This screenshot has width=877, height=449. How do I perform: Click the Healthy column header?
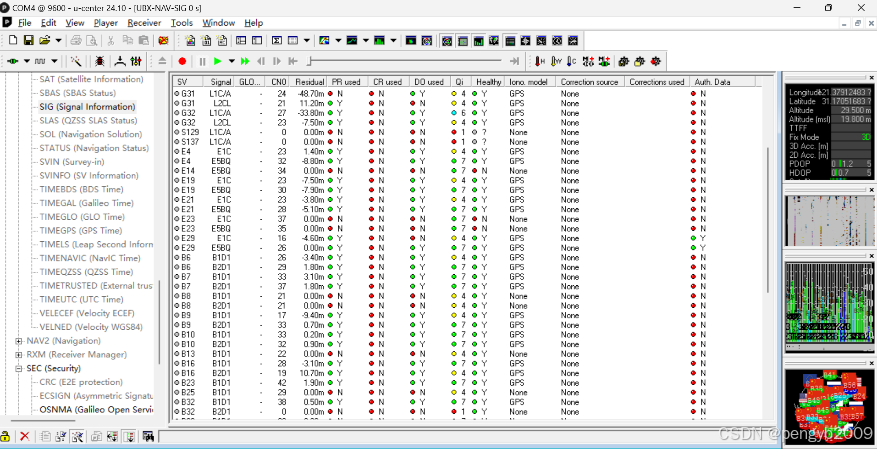(x=488, y=82)
